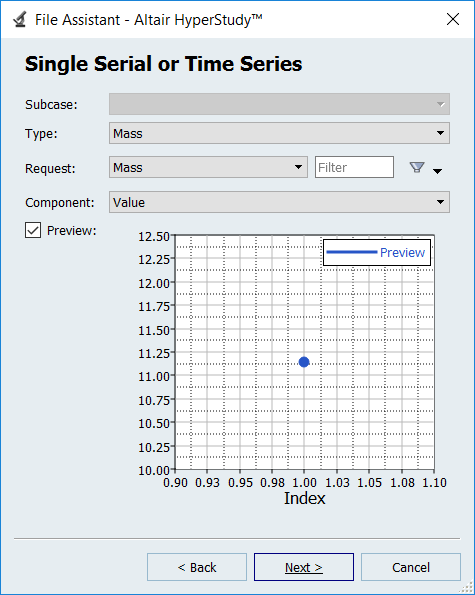Uncheck the Preview checkbox

pyautogui.click(x=33, y=230)
